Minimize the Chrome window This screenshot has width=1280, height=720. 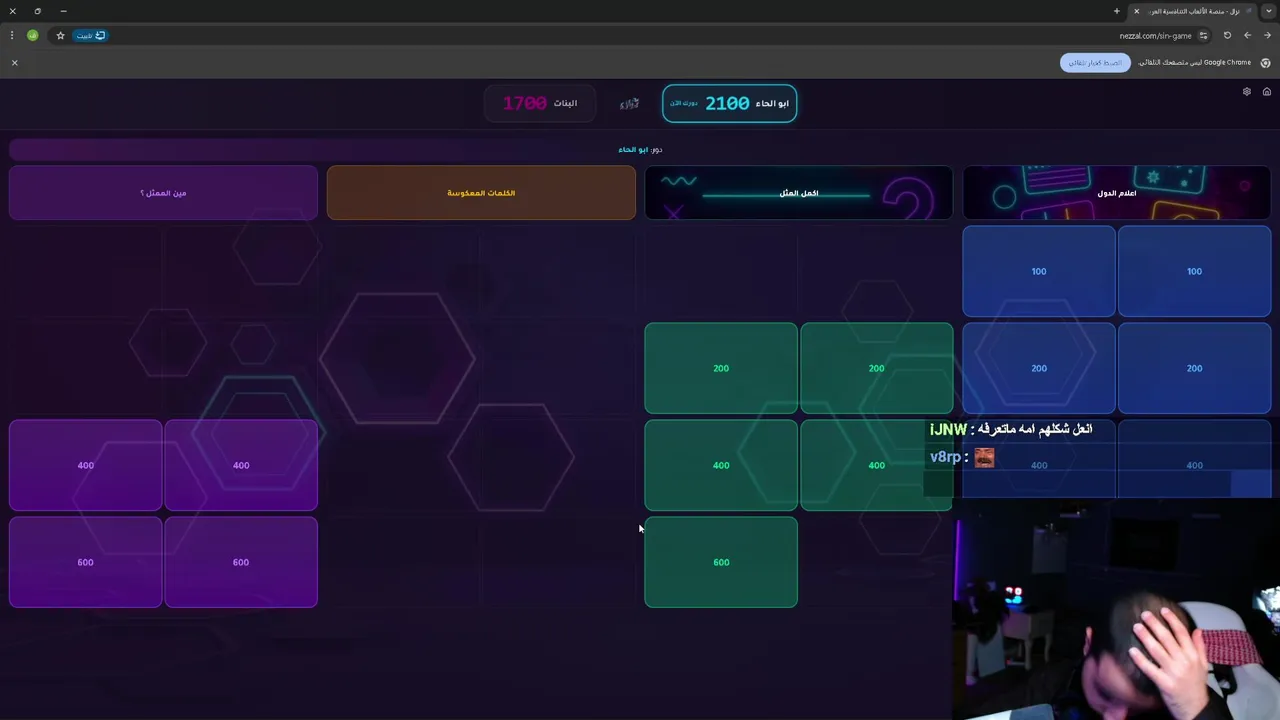click(x=63, y=11)
